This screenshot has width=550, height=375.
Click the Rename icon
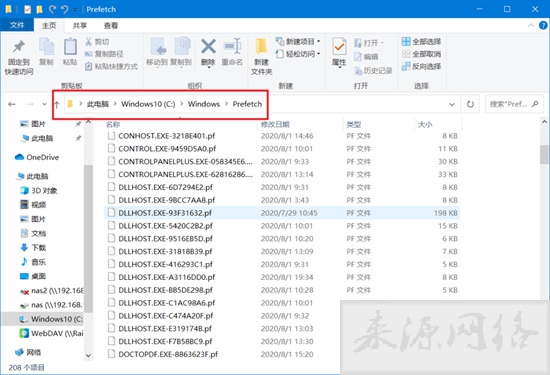(232, 46)
